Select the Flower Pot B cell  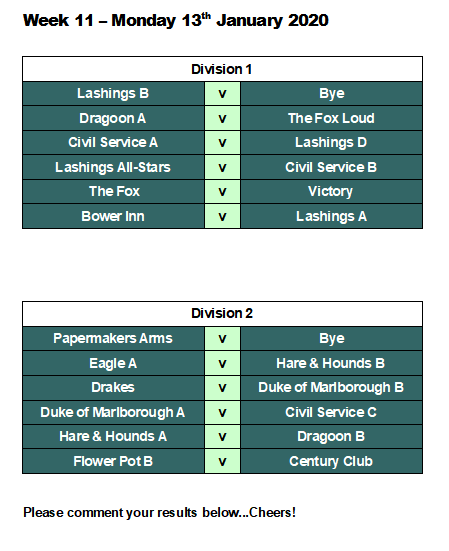[113, 461]
